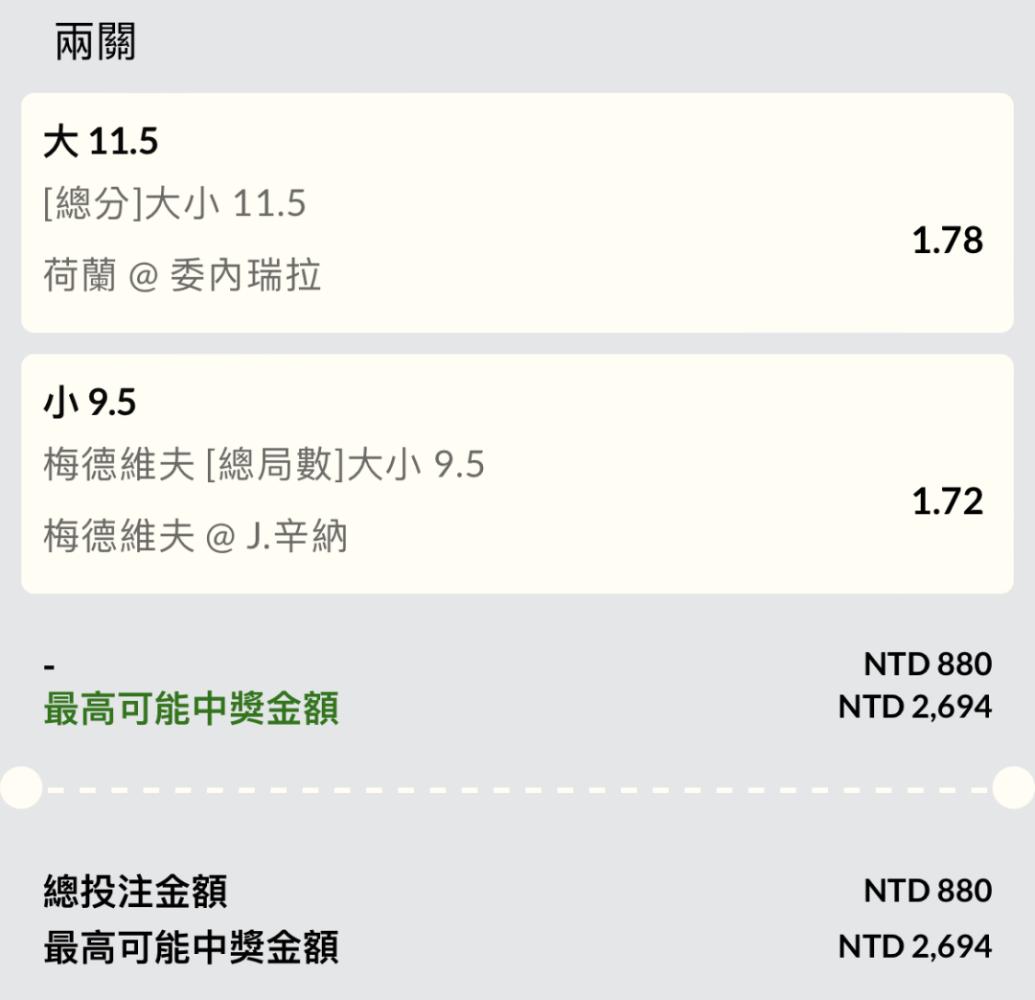The height and width of the screenshot is (1000, 1035).
Task: Click the 1.72 odds value
Action: 947,502
